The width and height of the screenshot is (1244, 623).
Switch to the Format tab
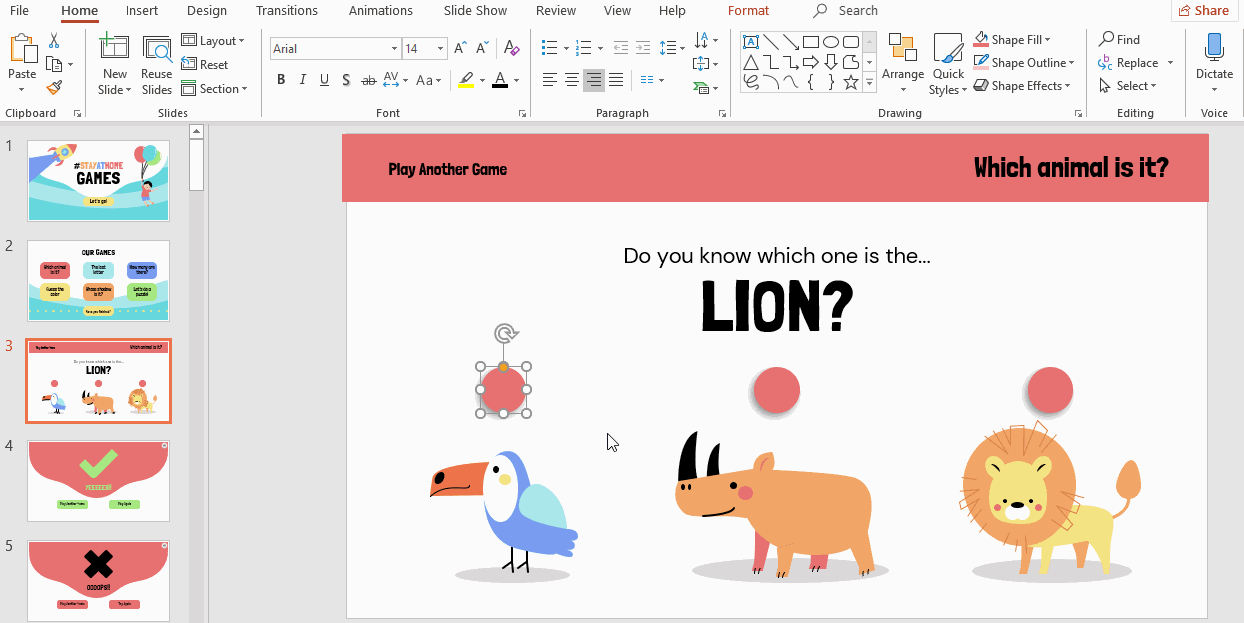coord(749,11)
